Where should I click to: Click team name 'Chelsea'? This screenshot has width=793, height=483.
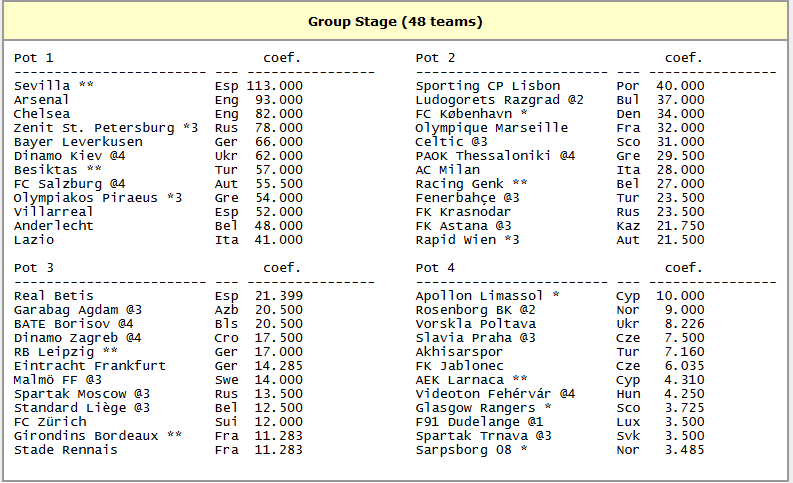click(x=41, y=114)
